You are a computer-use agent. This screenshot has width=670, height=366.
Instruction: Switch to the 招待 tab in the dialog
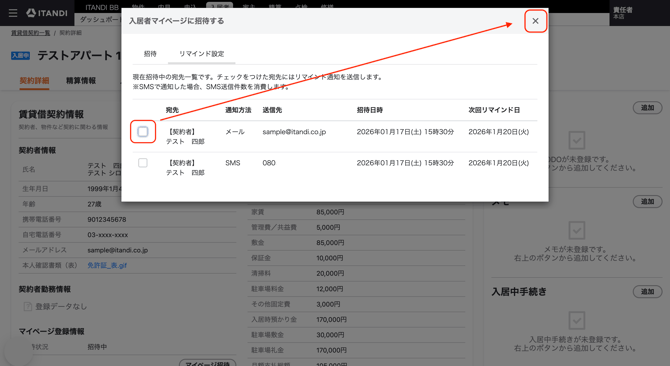point(150,54)
